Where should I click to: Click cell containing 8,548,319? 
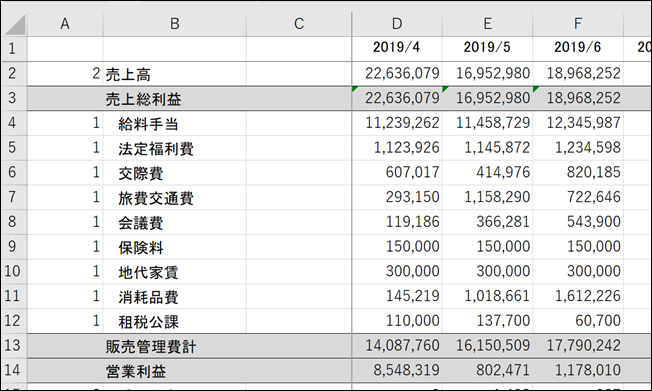[397, 370]
